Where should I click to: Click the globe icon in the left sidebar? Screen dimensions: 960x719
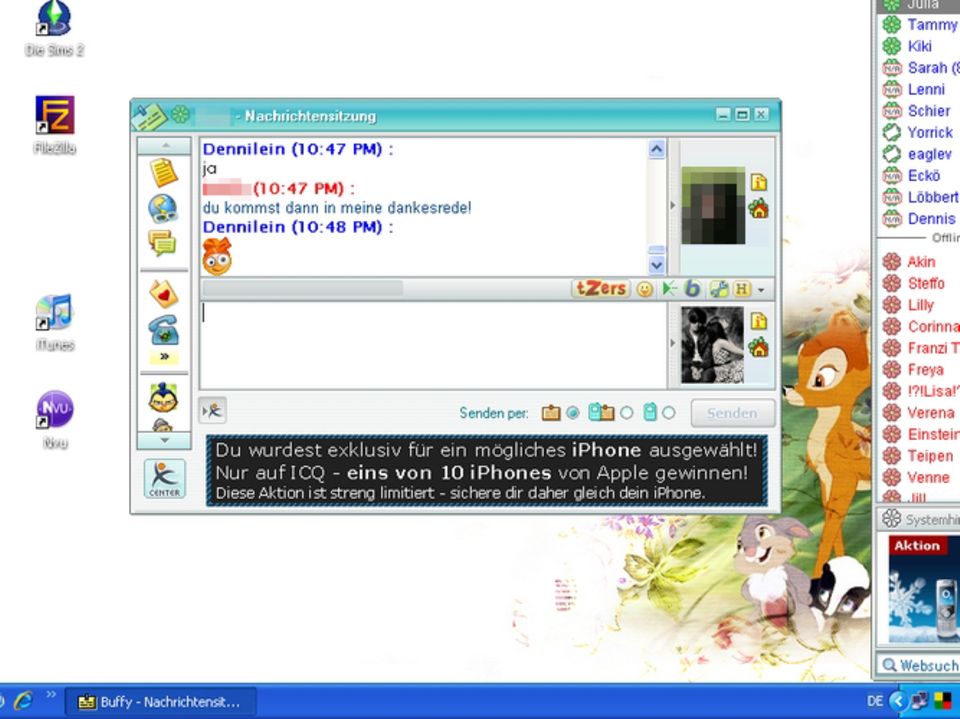click(163, 208)
